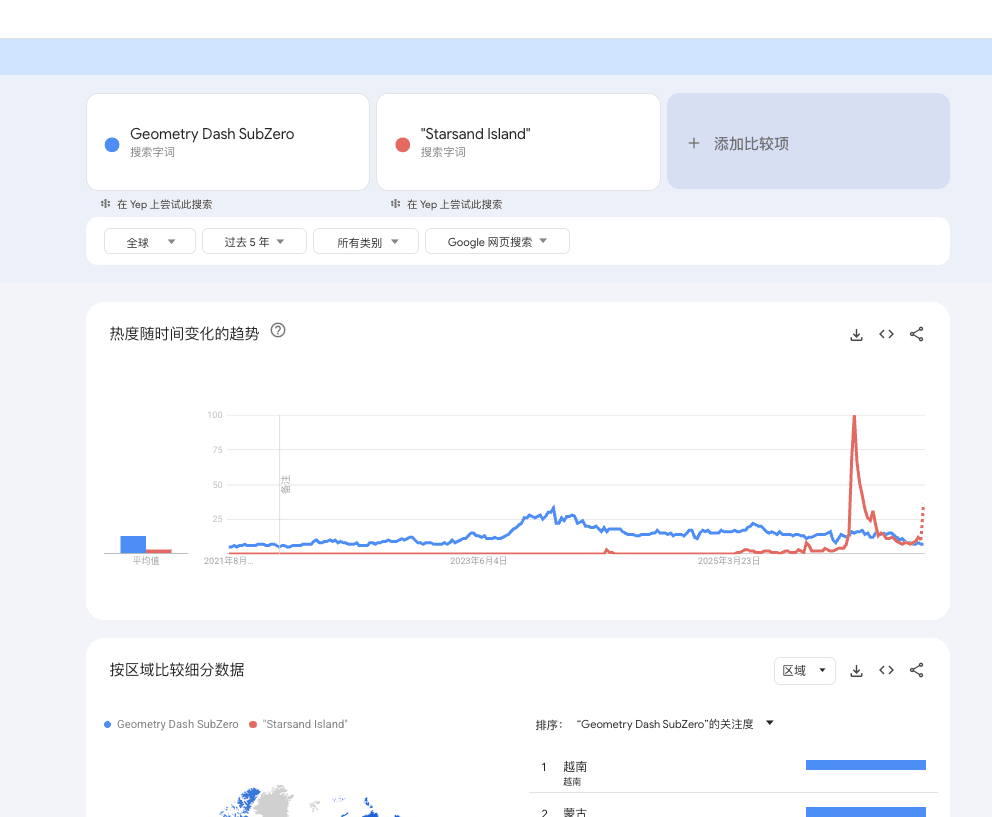Click the blue interest bar beside 越南
The width and height of the screenshot is (992, 817).
865,765
